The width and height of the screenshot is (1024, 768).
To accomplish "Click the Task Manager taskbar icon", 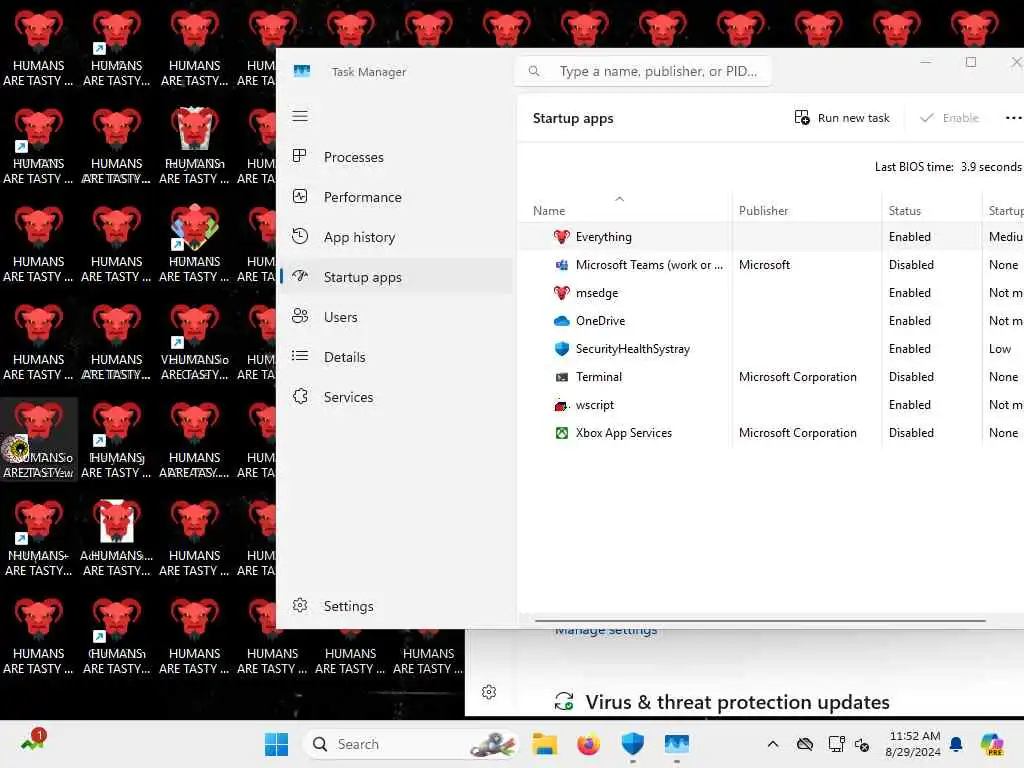I will [677, 744].
